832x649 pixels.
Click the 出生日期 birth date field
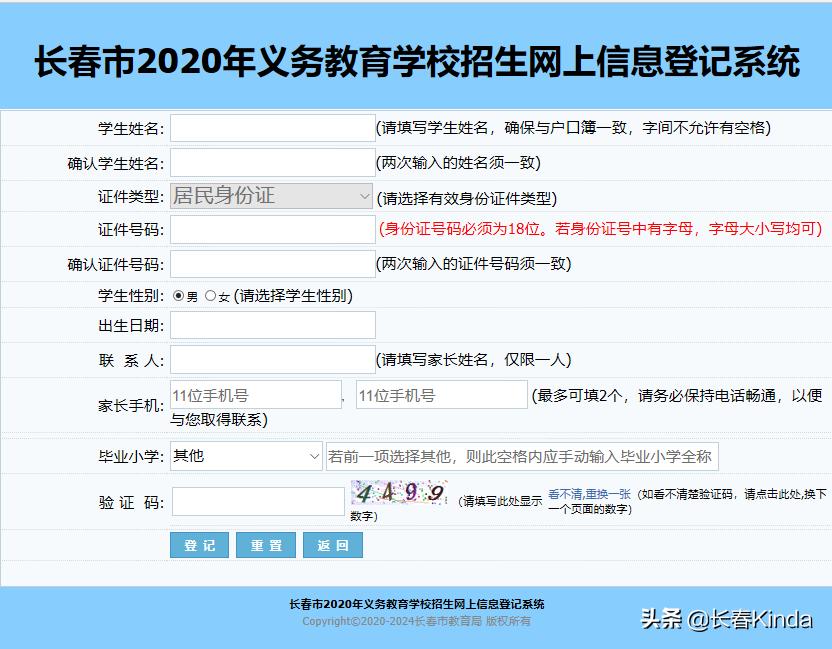pyautogui.click(x=271, y=324)
